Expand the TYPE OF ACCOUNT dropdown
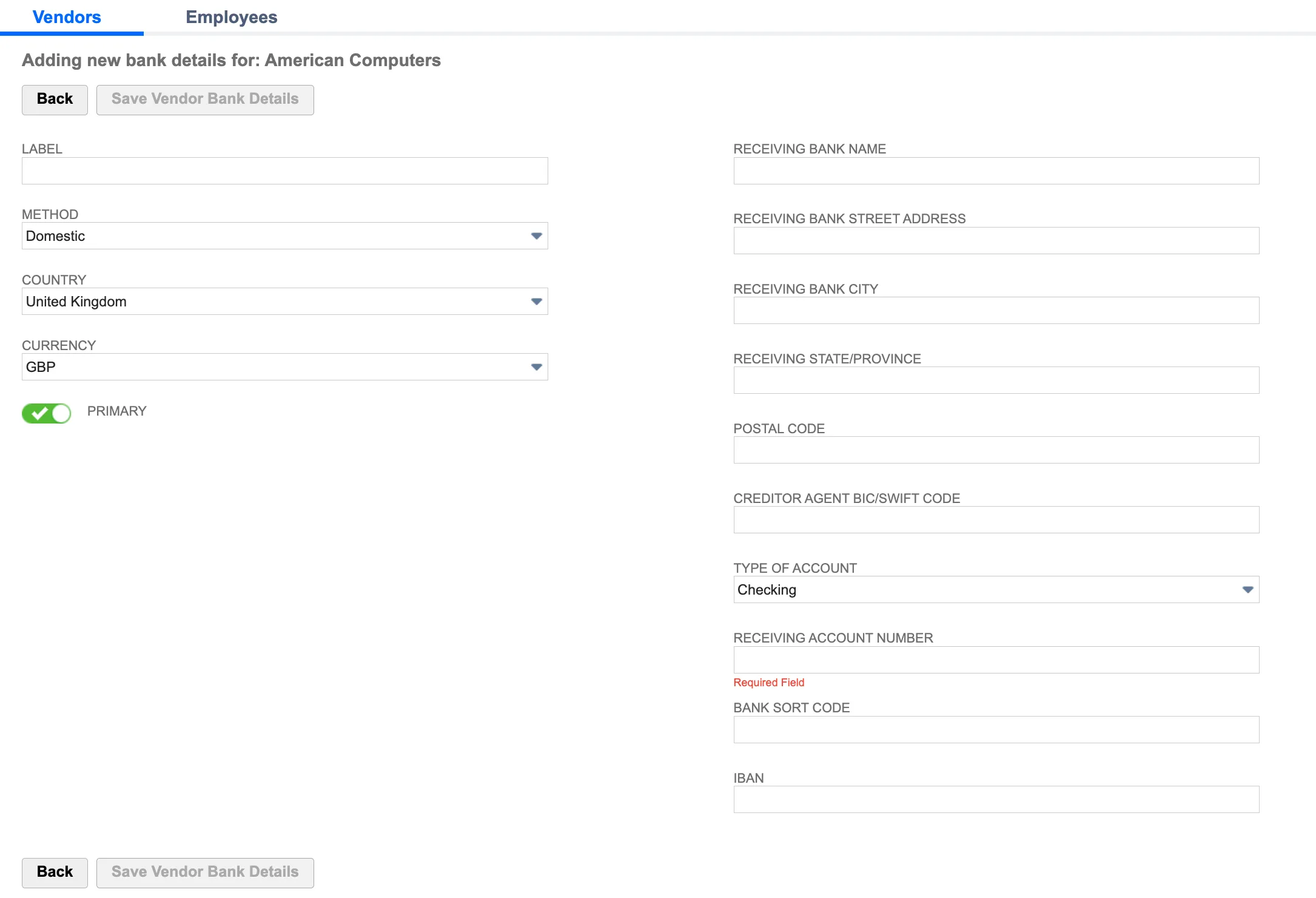 (996, 590)
